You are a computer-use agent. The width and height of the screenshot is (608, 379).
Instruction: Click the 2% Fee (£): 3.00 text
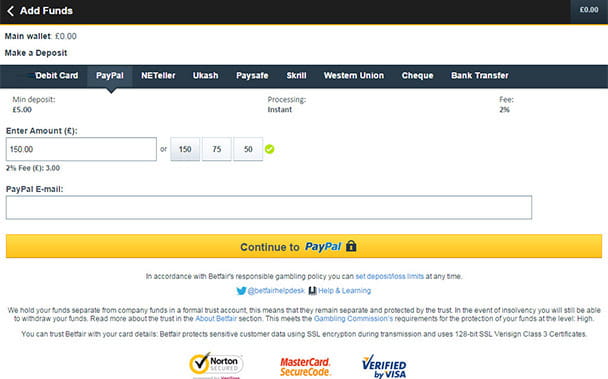[33, 168]
